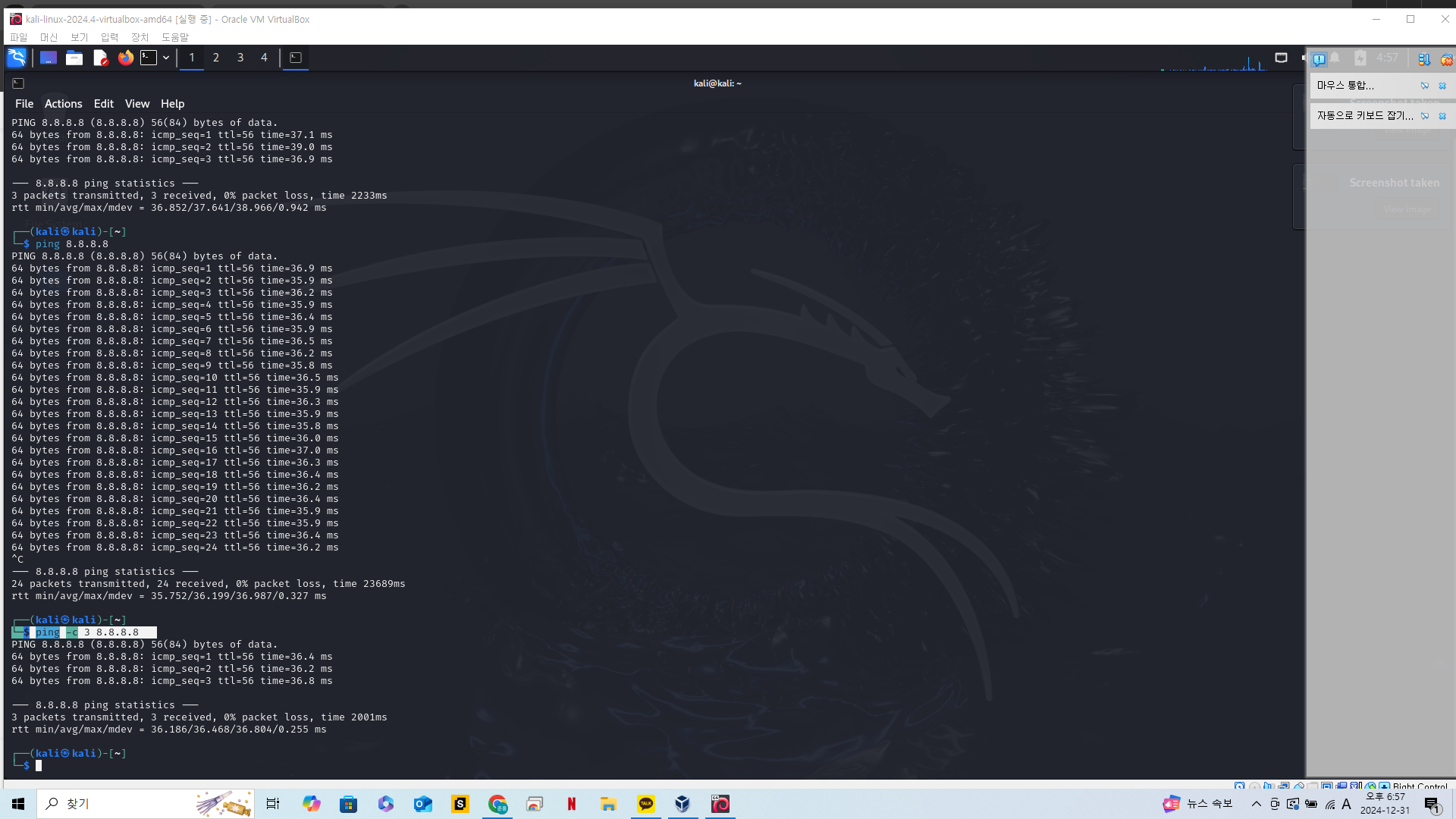
Task: Click the CPU usage graph monitor
Action: pyautogui.click(x=1213, y=61)
